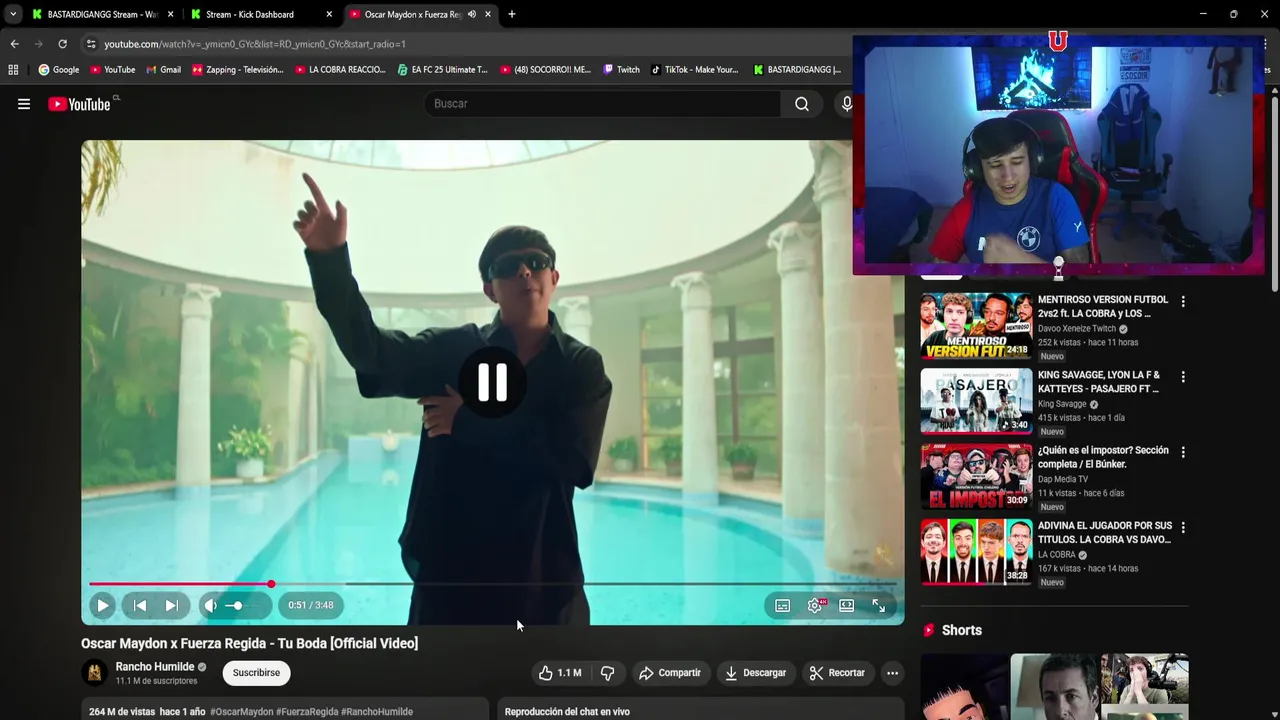Skip to the previous video

coord(140,605)
